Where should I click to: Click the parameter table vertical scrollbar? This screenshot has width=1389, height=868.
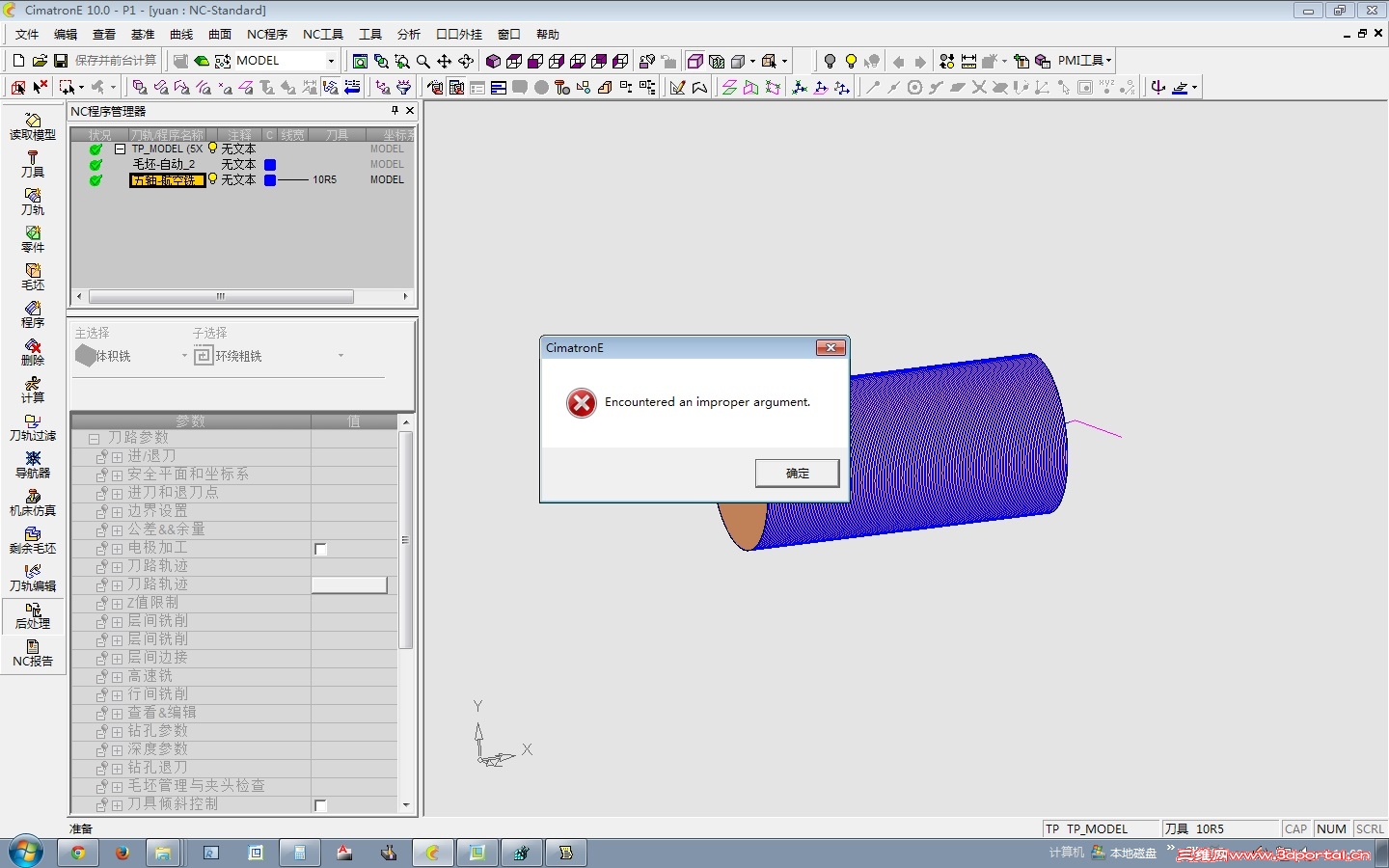pos(406,540)
